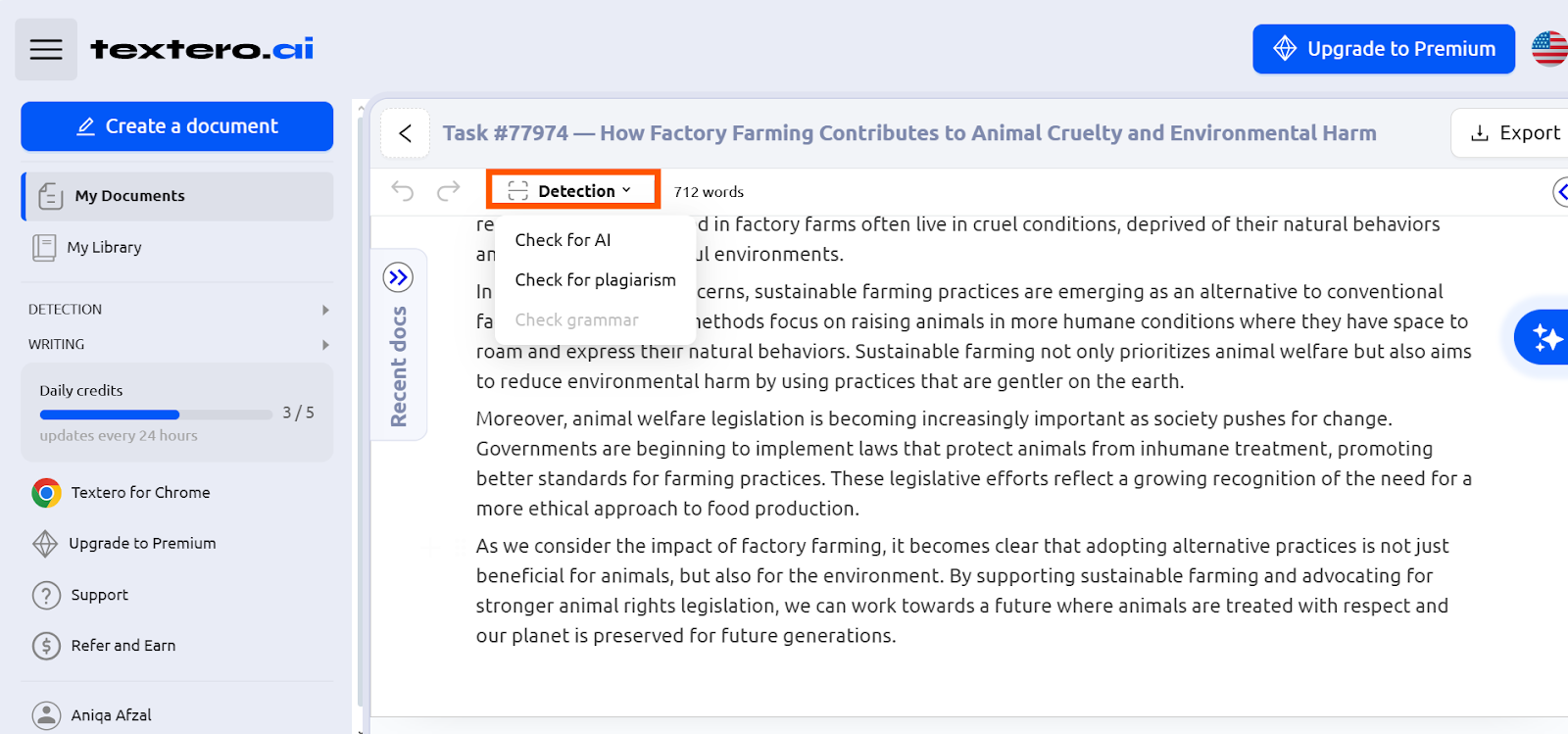Click the Daily credits progress bar

156,415
